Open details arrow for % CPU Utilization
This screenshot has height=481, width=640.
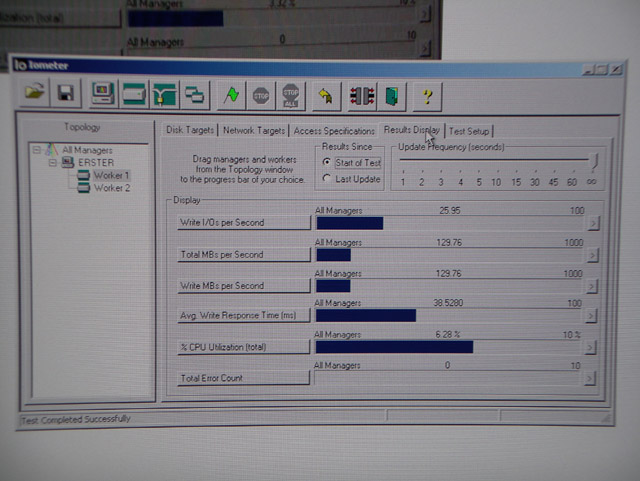[x=590, y=347]
